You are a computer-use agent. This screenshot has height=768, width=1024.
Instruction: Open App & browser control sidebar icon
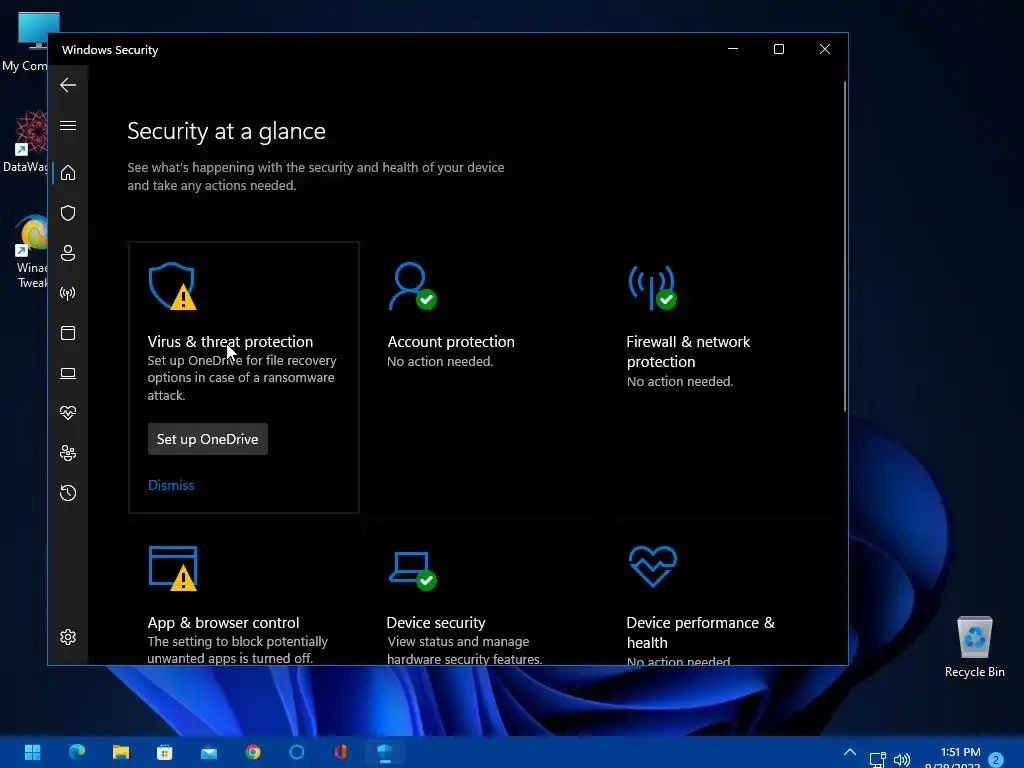coord(68,333)
